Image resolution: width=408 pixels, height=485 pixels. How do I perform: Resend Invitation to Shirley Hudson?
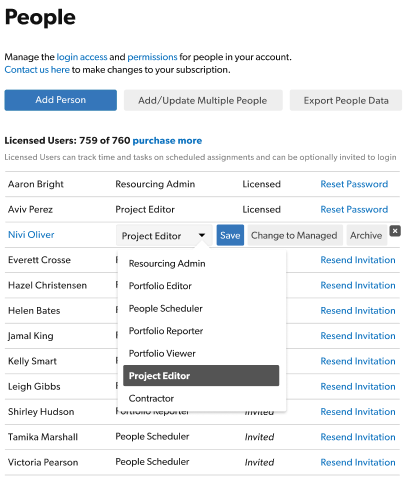tap(358, 412)
